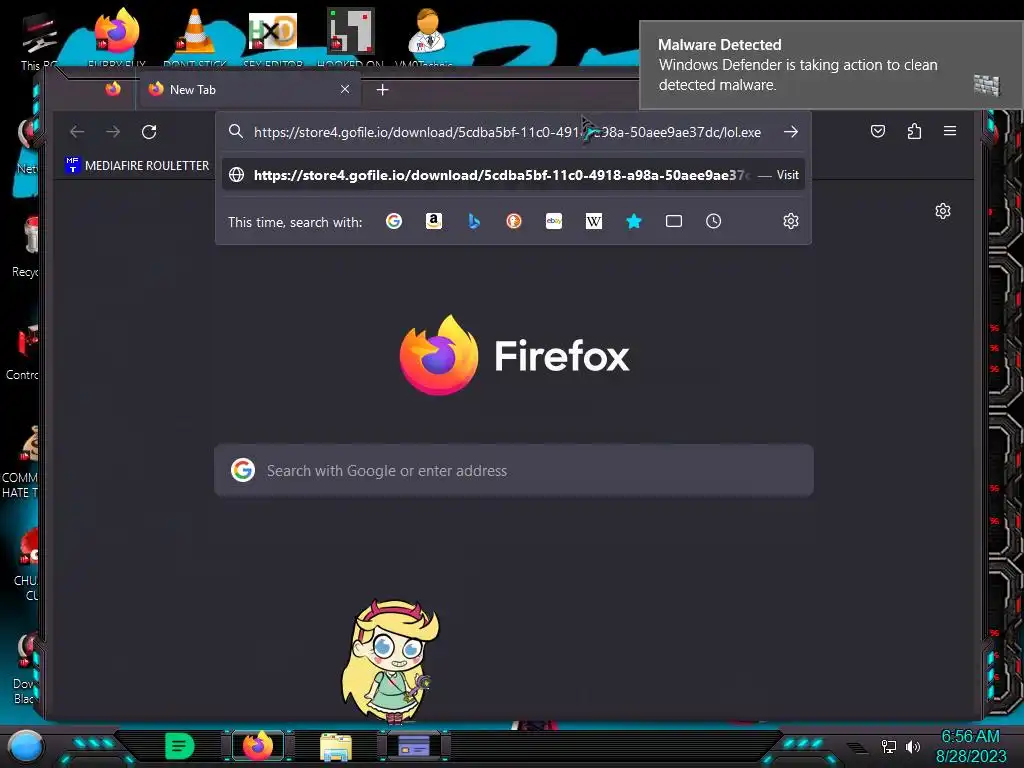The width and height of the screenshot is (1024, 768).
Task: Click the Star Butterfly desktop character
Action: (392, 661)
